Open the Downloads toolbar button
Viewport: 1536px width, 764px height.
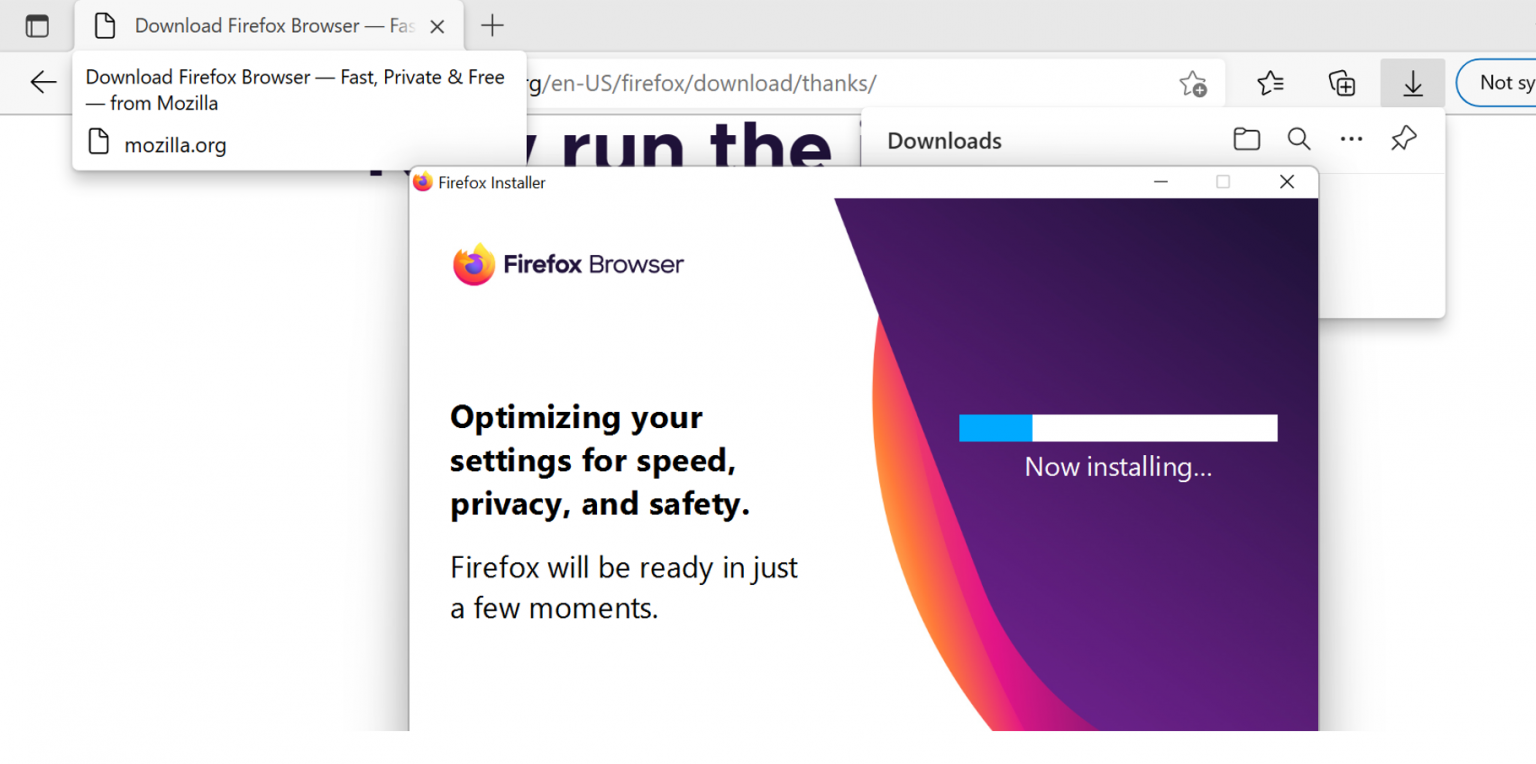click(1412, 83)
